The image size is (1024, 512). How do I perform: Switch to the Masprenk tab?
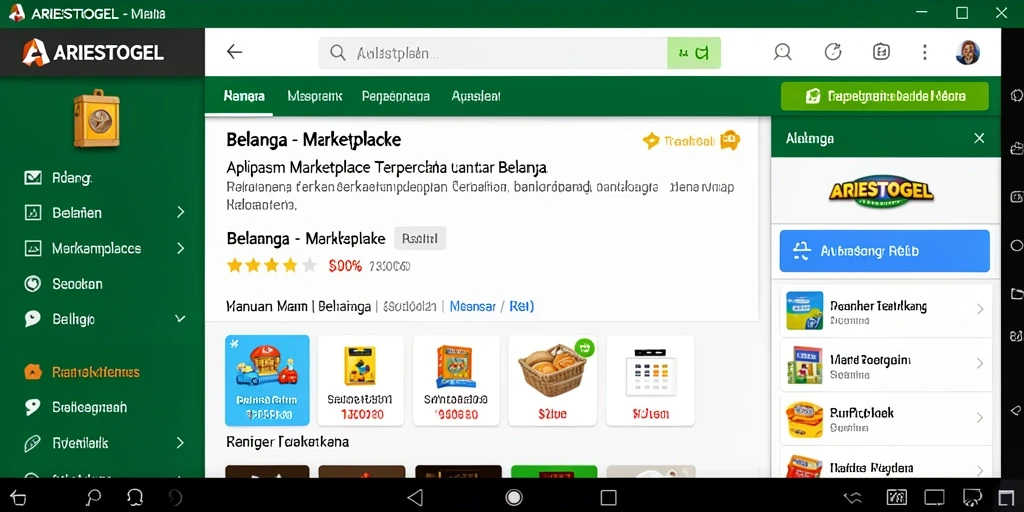315,96
